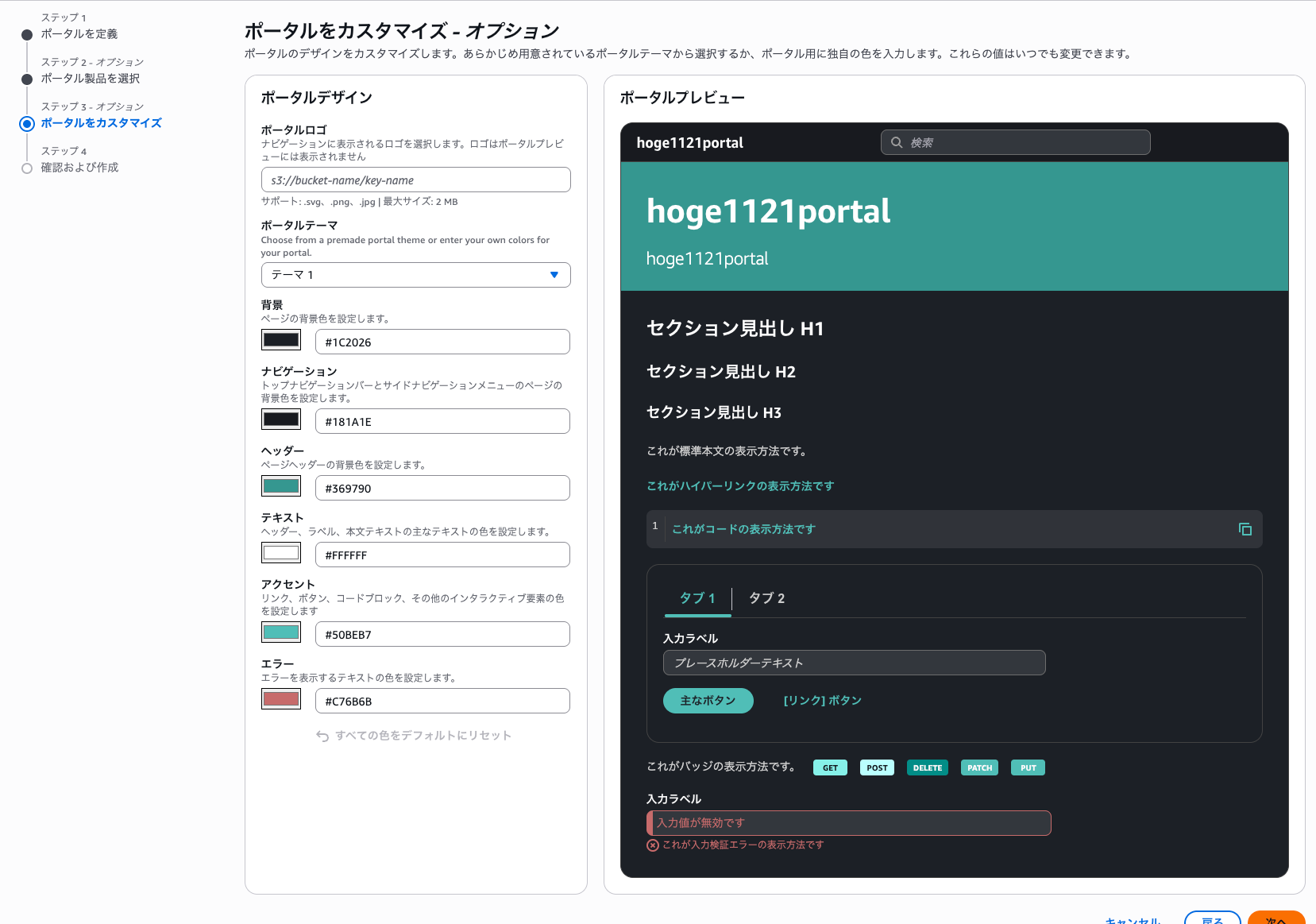
Task: Click the DELETE badge in preview
Action: click(x=927, y=767)
